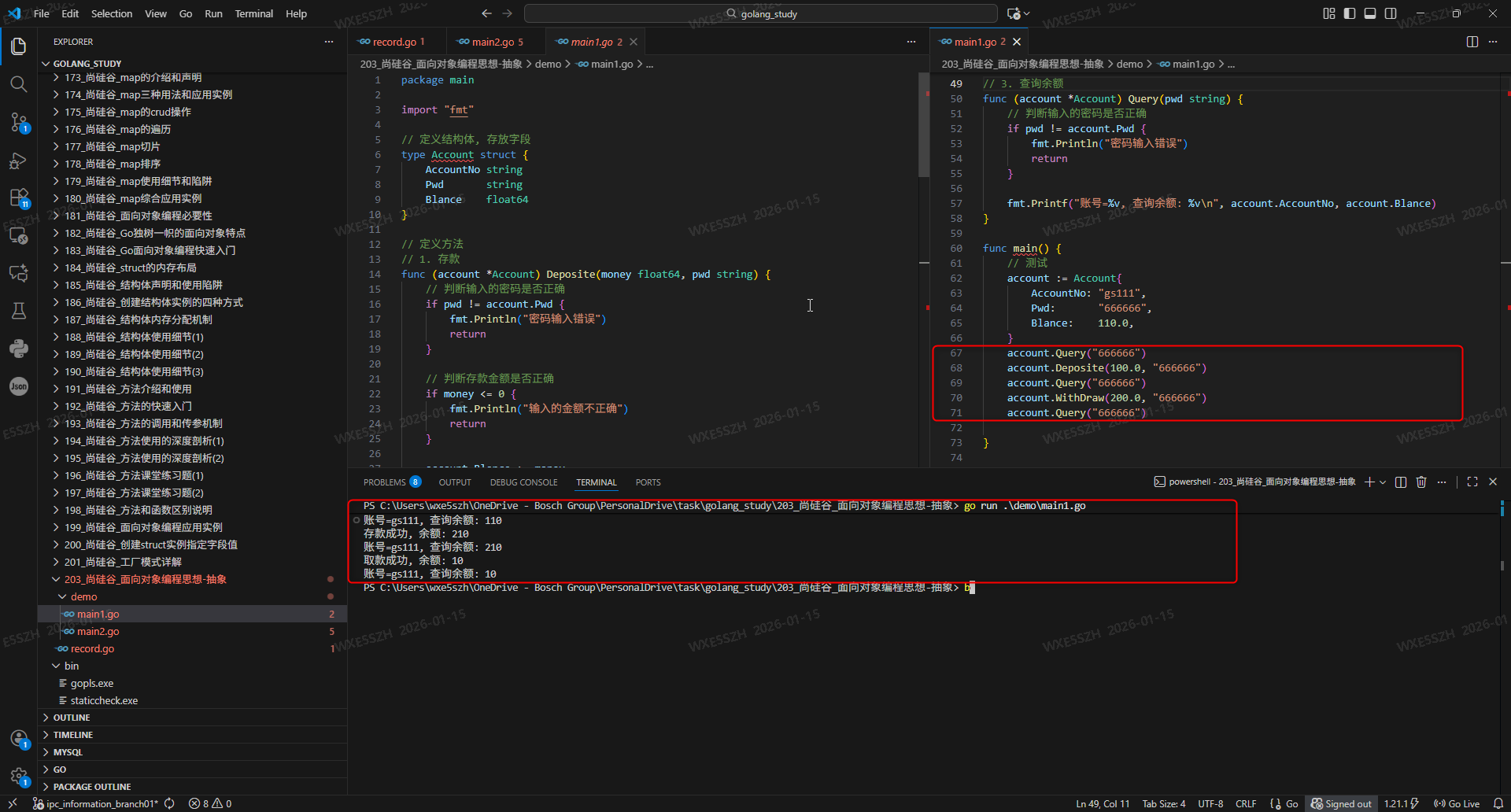This screenshot has width=1511, height=812.
Task: Toggle maximized panel size
Action: (1472, 482)
